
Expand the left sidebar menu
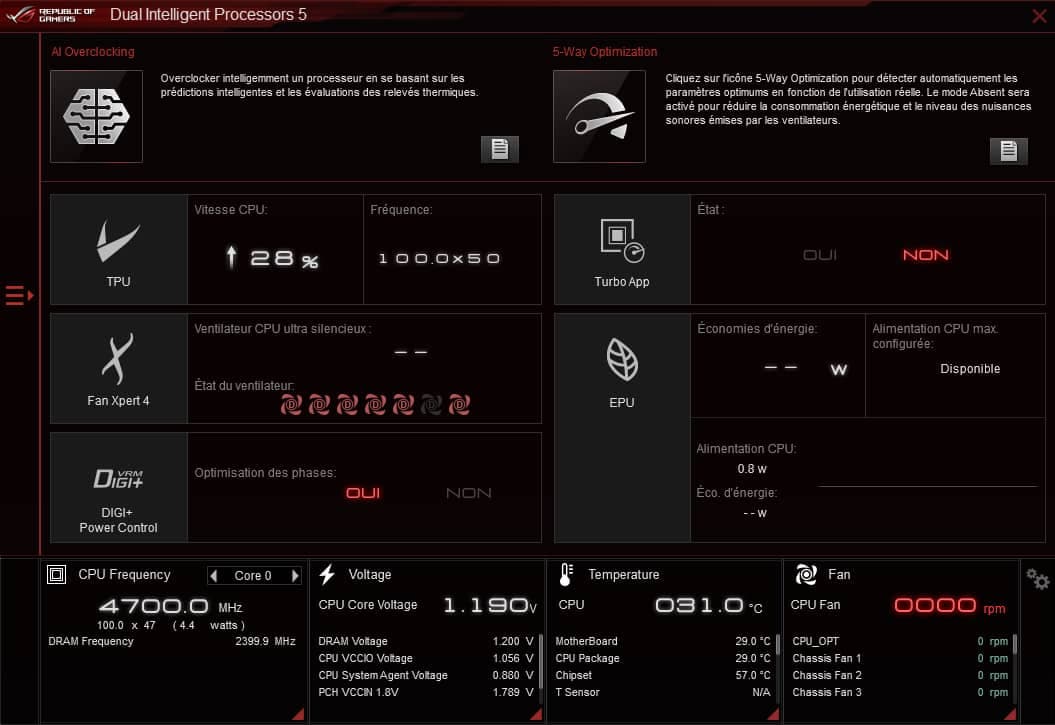(x=19, y=295)
